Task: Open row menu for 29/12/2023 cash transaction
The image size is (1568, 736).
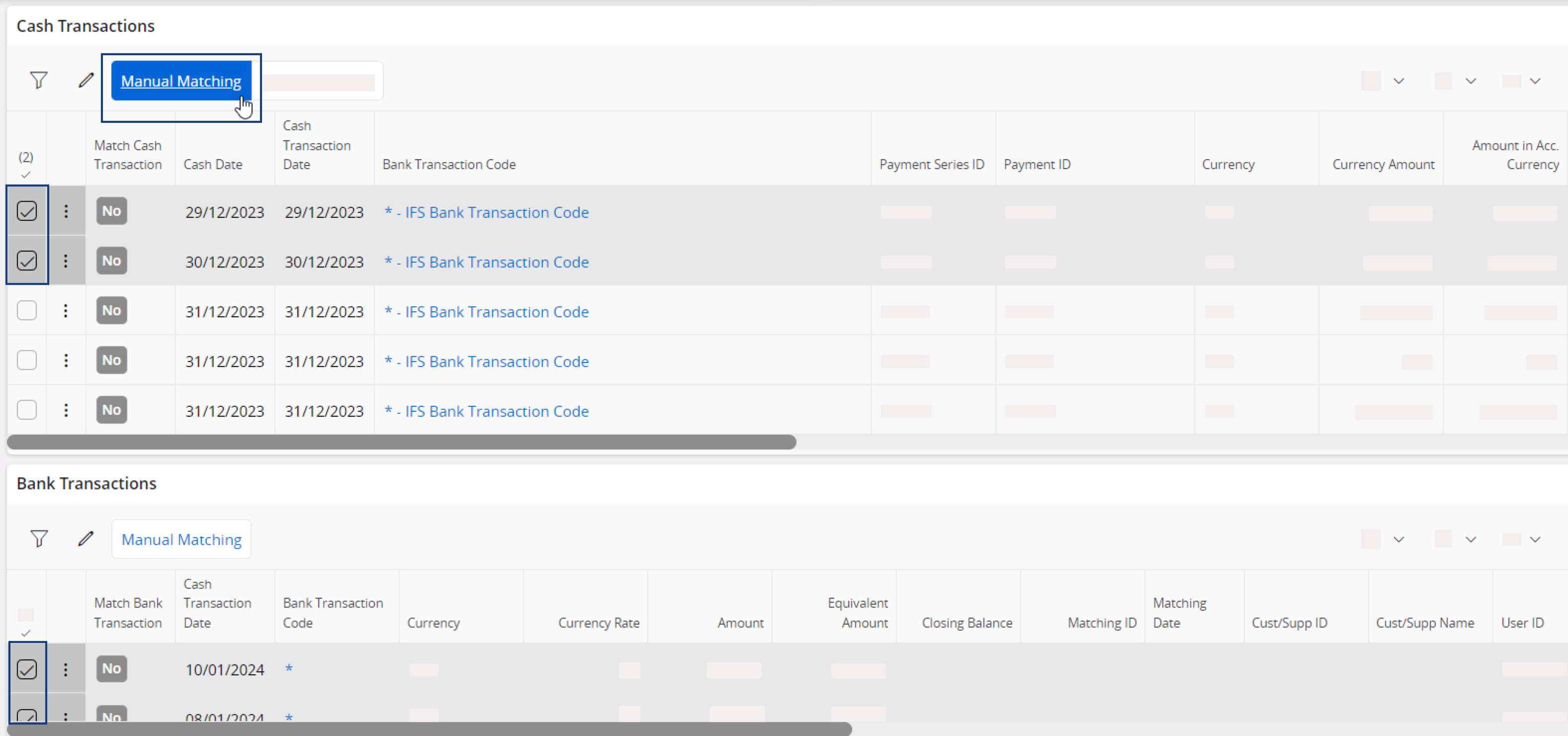Action: tap(66, 211)
